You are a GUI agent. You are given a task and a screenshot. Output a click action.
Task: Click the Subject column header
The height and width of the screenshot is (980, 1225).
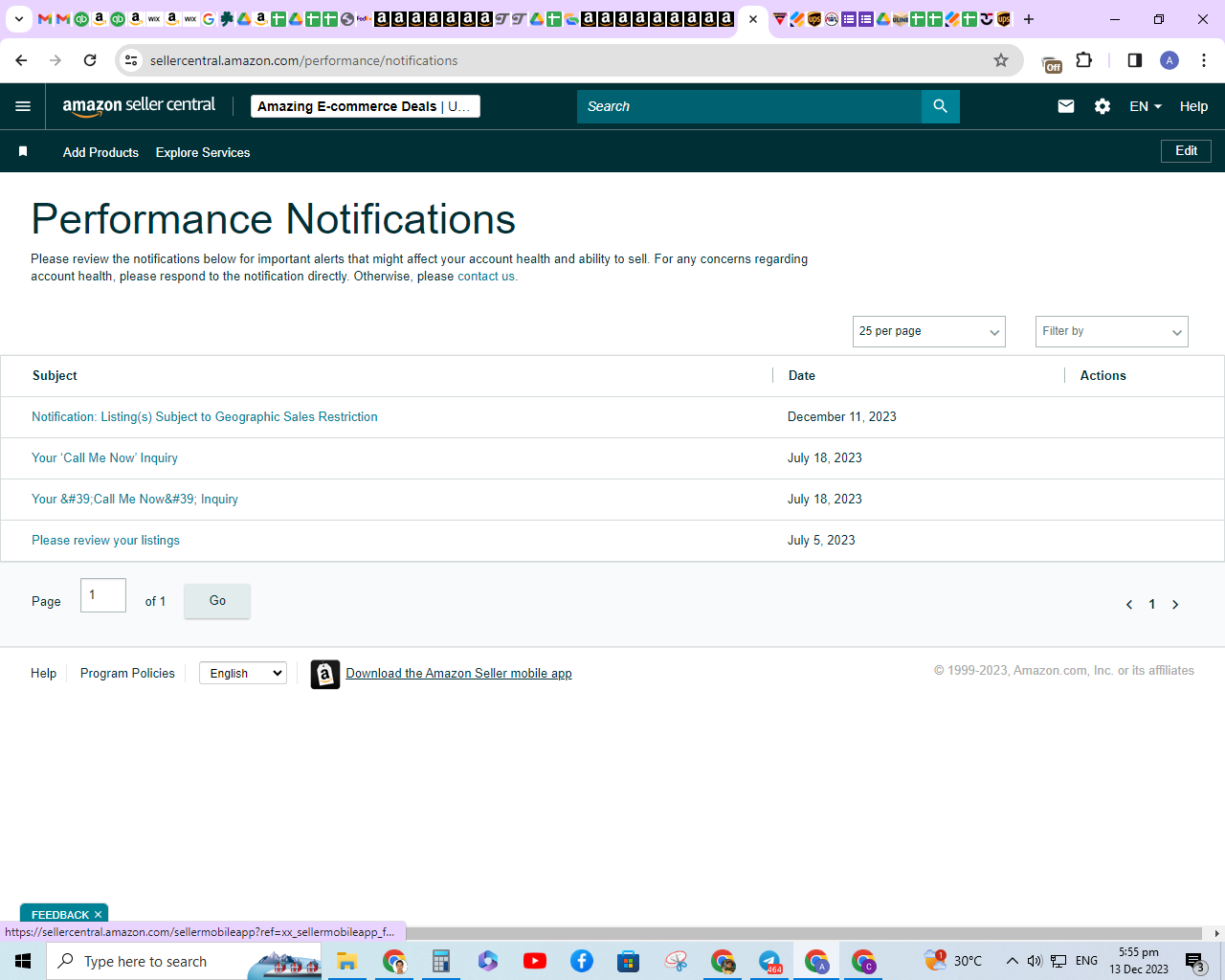click(x=55, y=376)
